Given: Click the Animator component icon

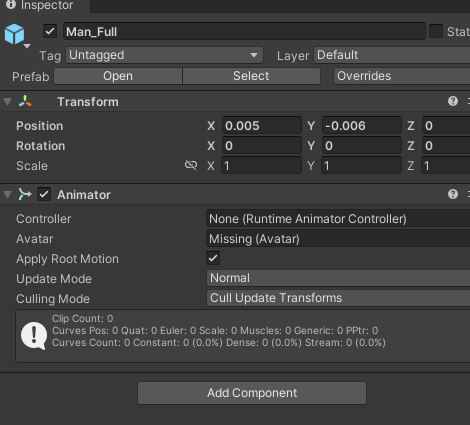Looking at the screenshot, I should 25,194.
